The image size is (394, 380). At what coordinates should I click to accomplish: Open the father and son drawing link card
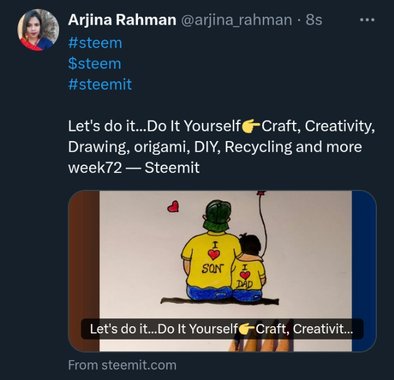[222, 271]
